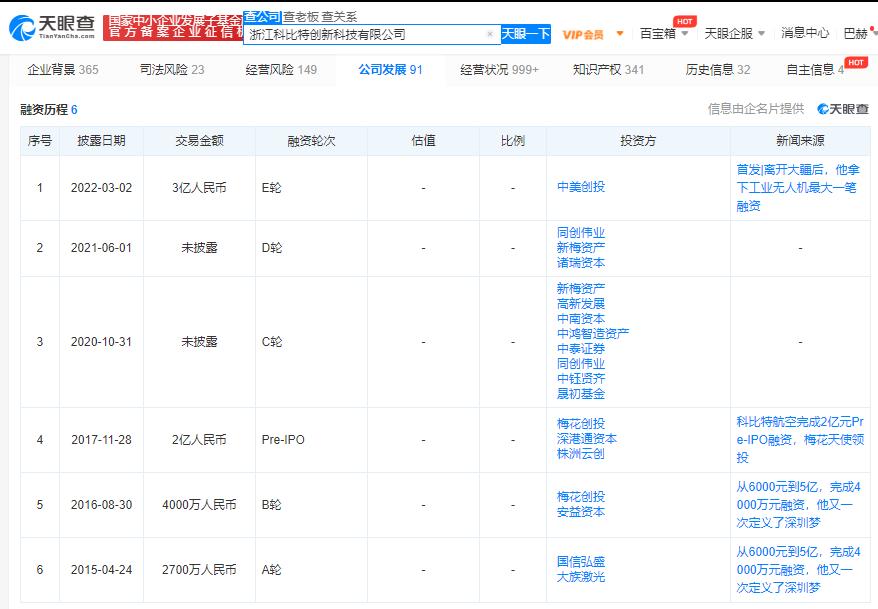The image size is (878, 609).
Task: Switch to the 历史信息 tab
Action: tap(718, 69)
